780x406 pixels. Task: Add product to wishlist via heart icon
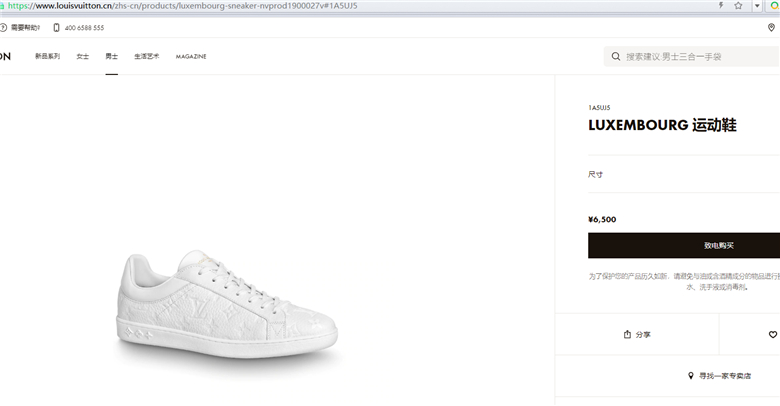[773, 334]
